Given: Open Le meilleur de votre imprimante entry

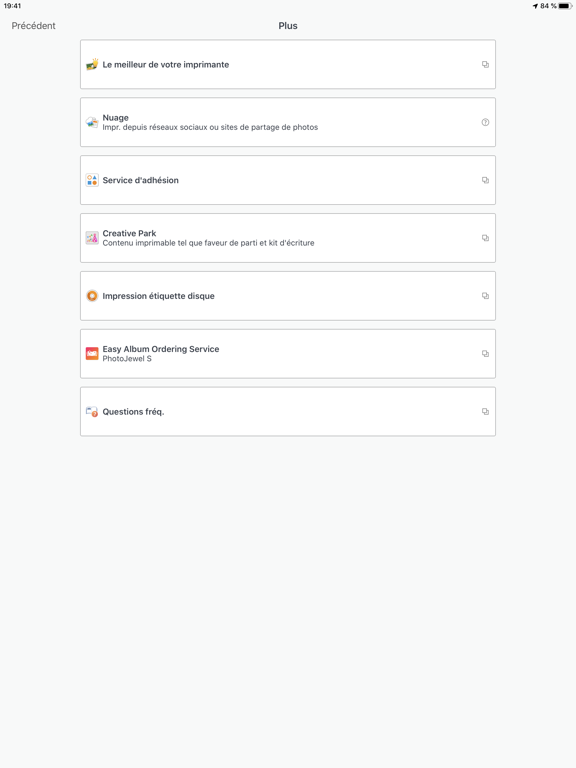Looking at the screenshot, I should [x=288, y=64].
